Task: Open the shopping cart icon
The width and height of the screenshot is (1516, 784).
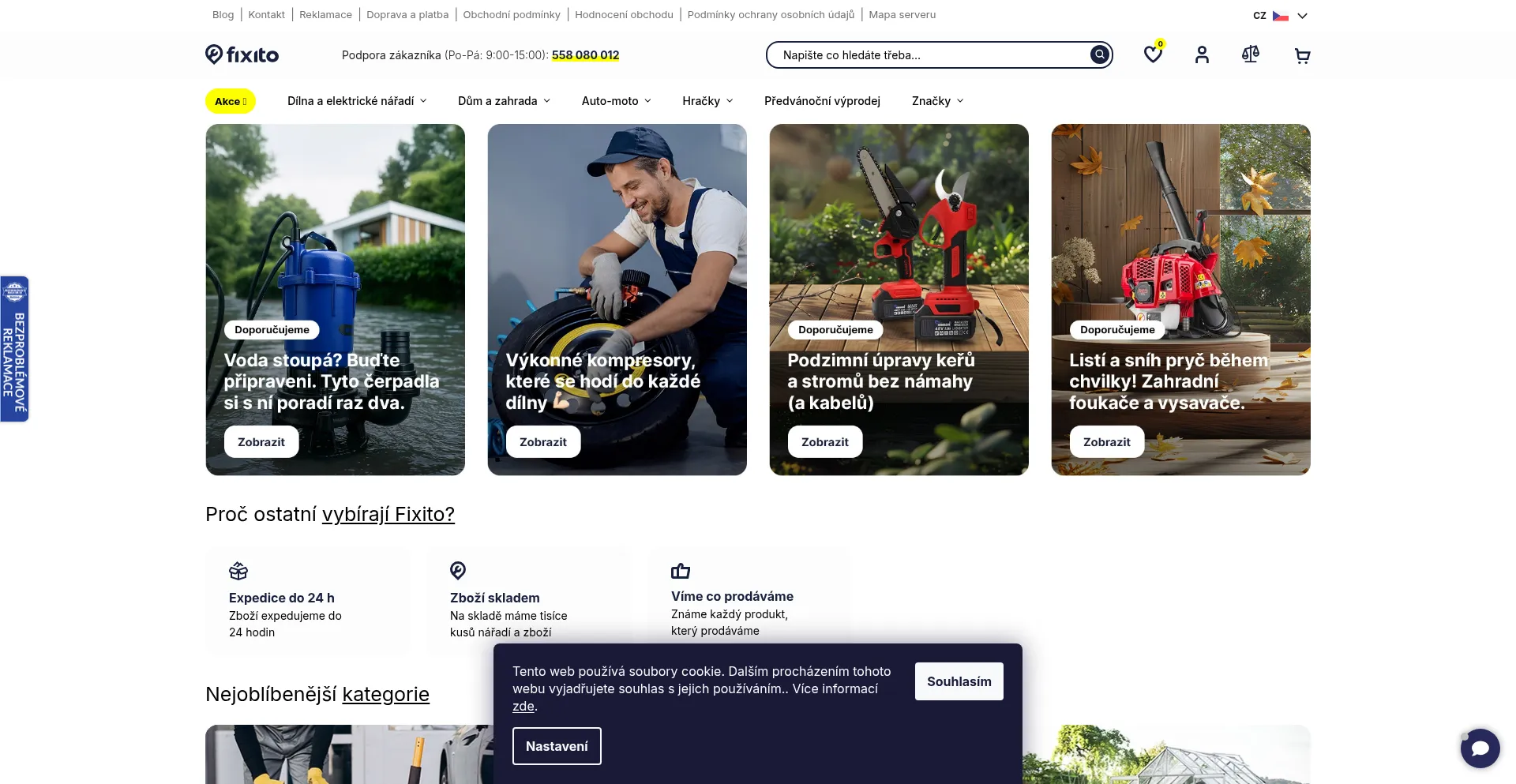Action: (1302, 55)
